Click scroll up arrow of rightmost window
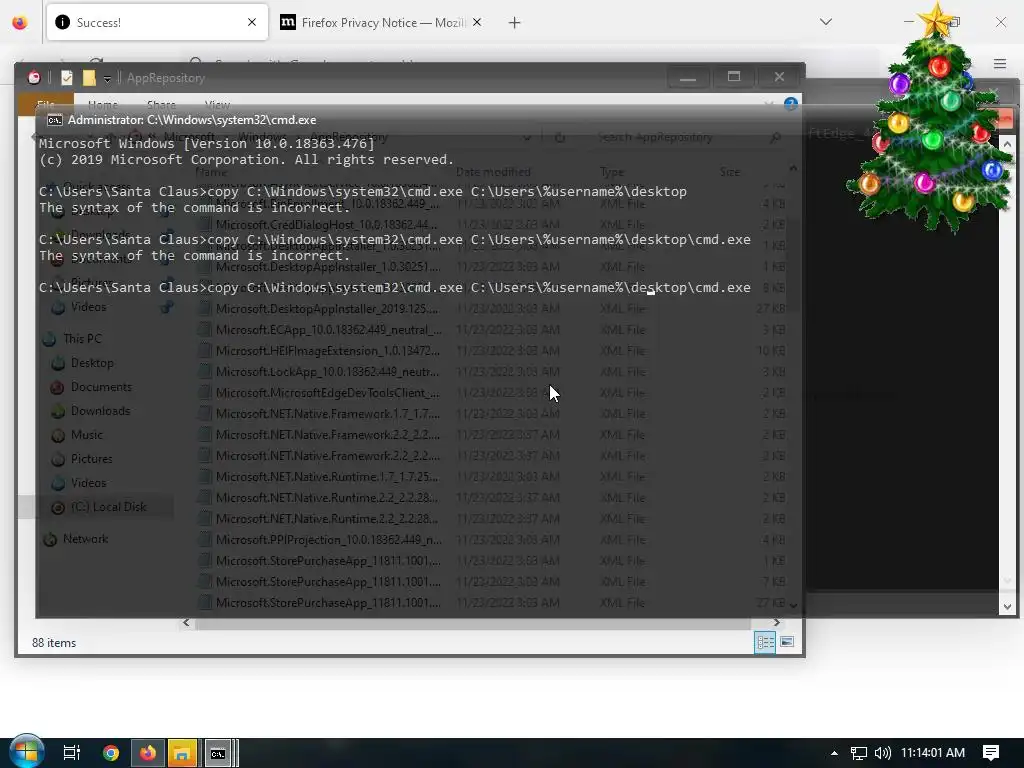 coord(1008,144)
